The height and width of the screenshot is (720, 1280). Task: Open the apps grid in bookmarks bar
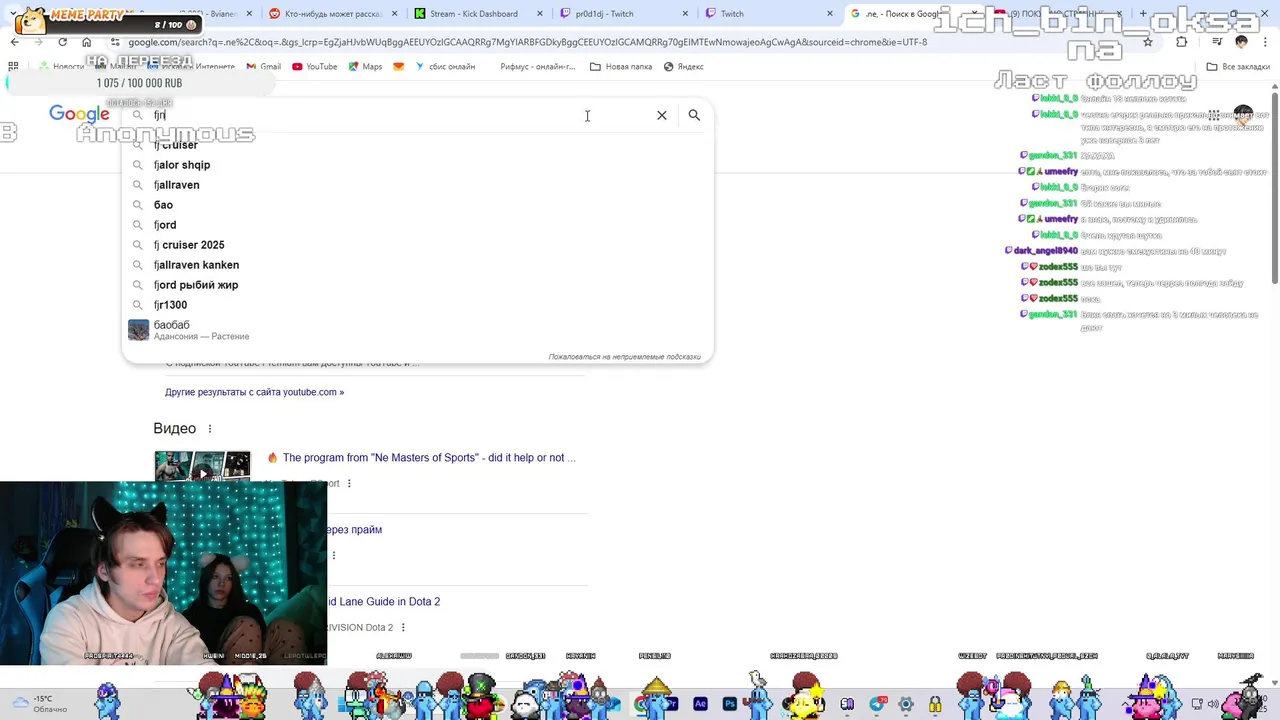pos(13,67)
